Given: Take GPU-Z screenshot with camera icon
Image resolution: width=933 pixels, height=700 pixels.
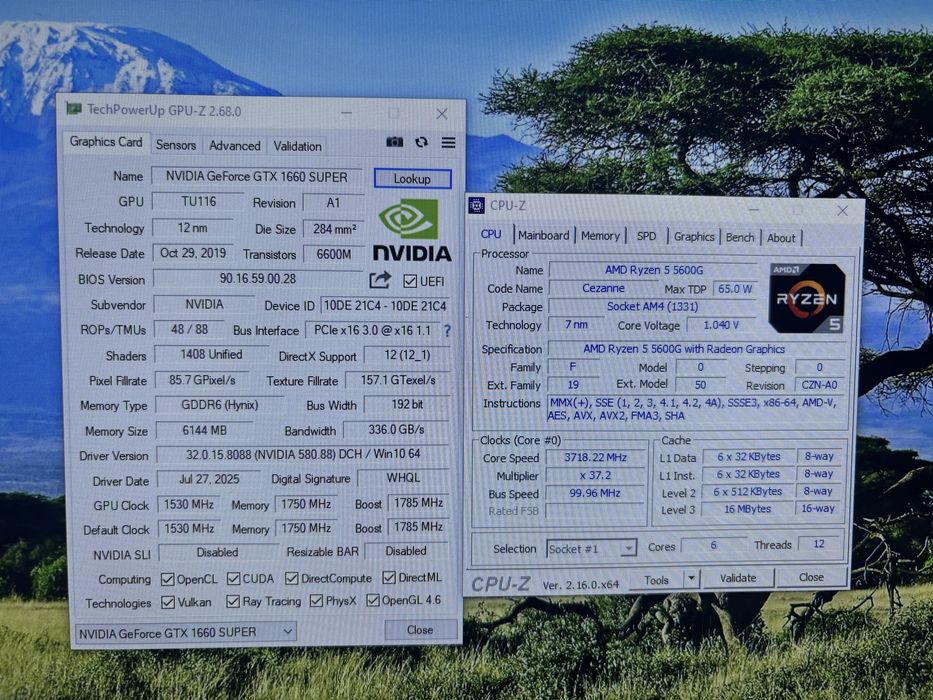Looking at the screenshot, I should 395,142.
